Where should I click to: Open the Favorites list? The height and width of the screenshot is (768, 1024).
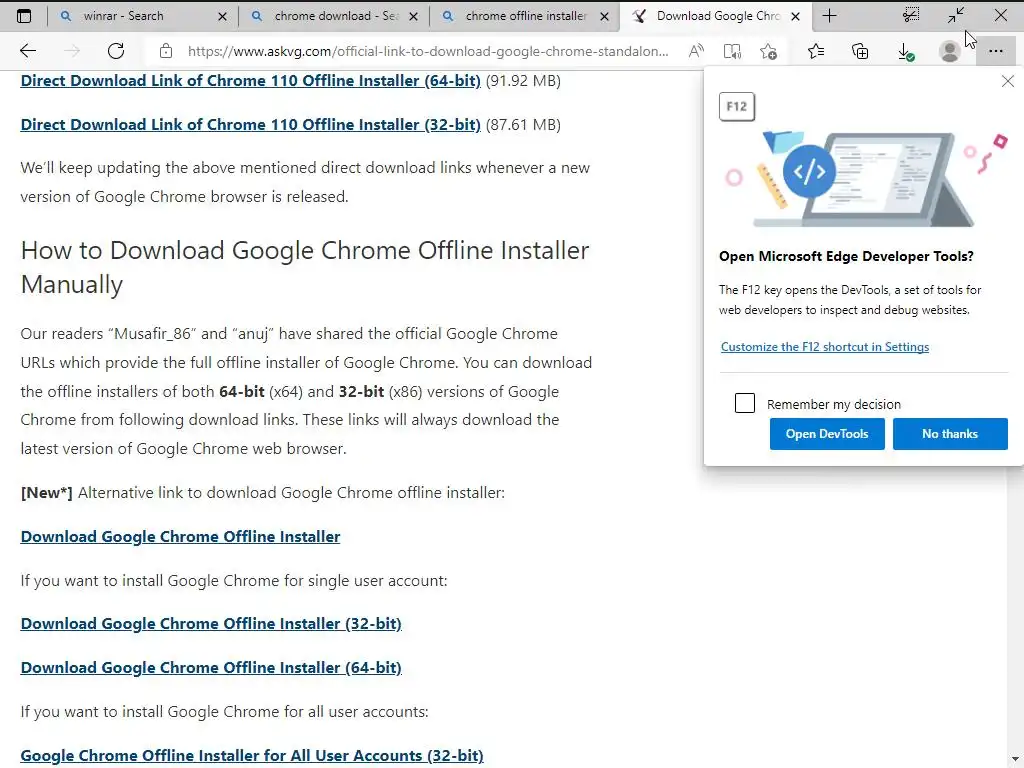pyautogui.click(x=816, y=51)
